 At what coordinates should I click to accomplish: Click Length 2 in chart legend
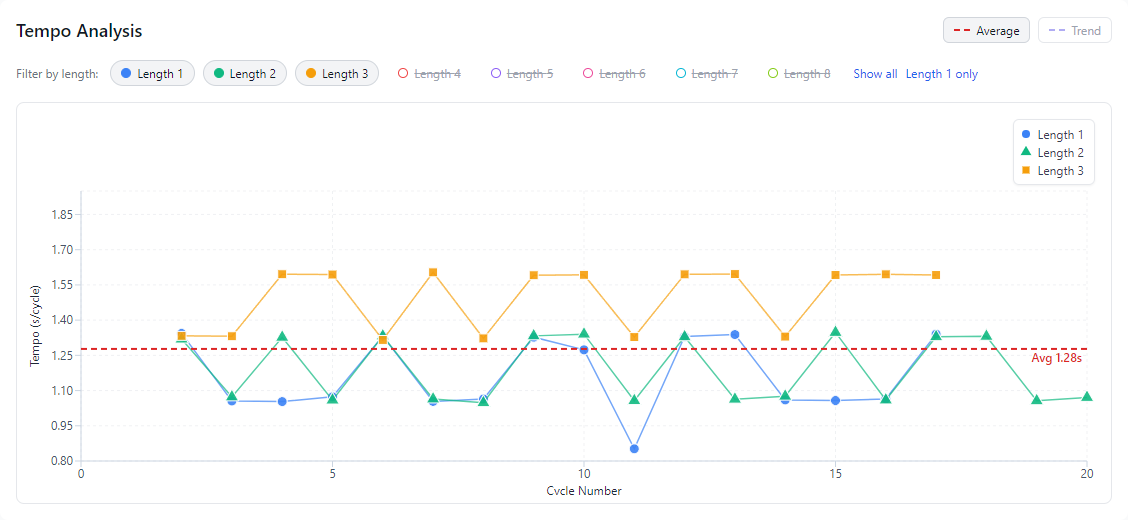(x=1052, y=152)
